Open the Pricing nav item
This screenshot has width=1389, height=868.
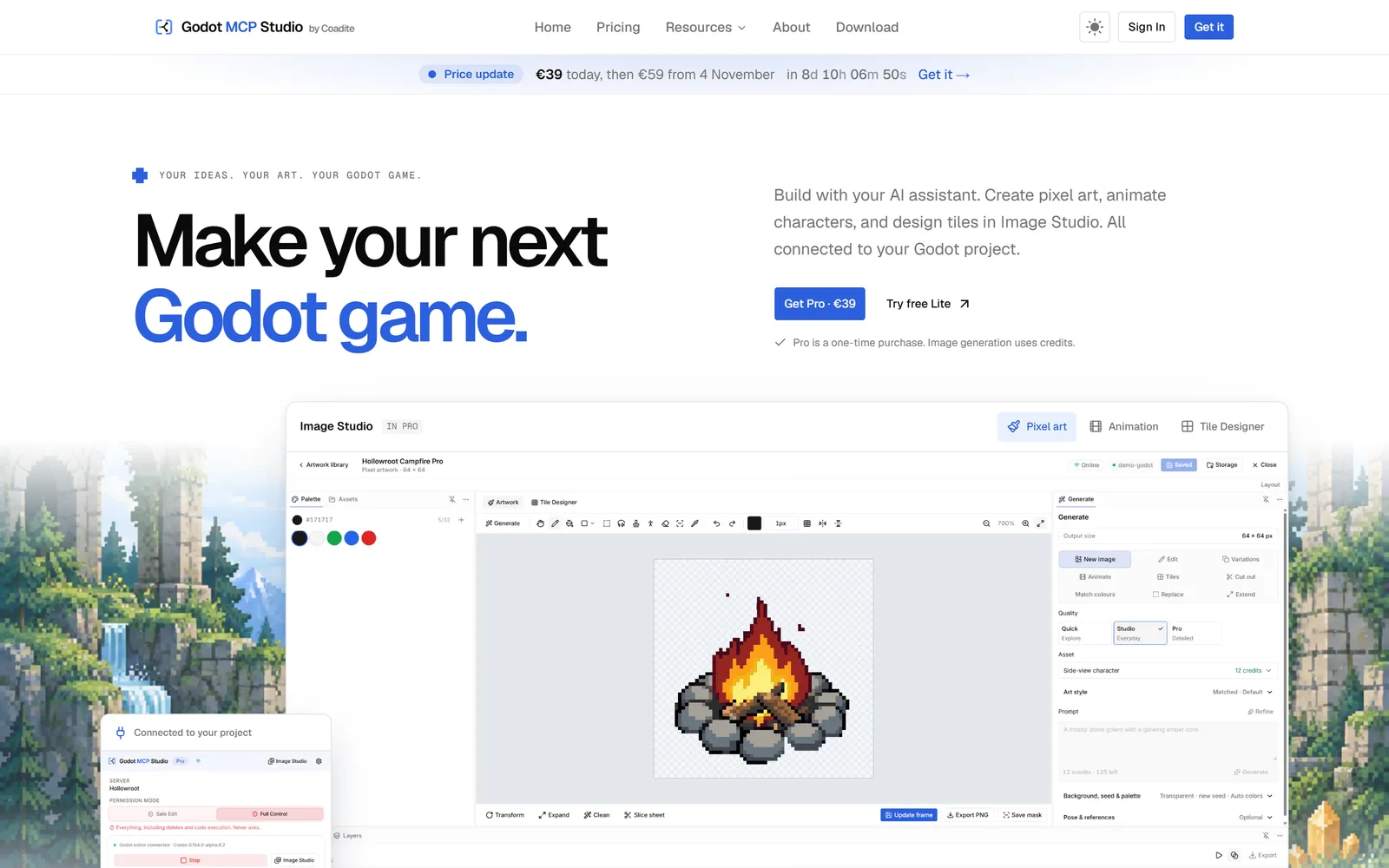tap(618, 28)
